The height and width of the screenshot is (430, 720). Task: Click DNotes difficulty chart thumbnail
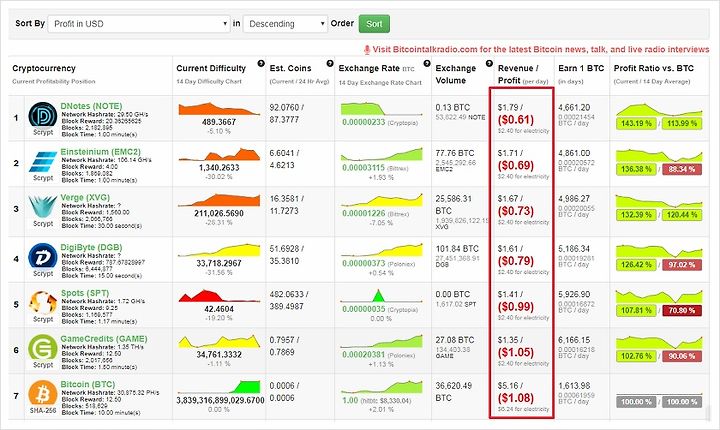219,109
